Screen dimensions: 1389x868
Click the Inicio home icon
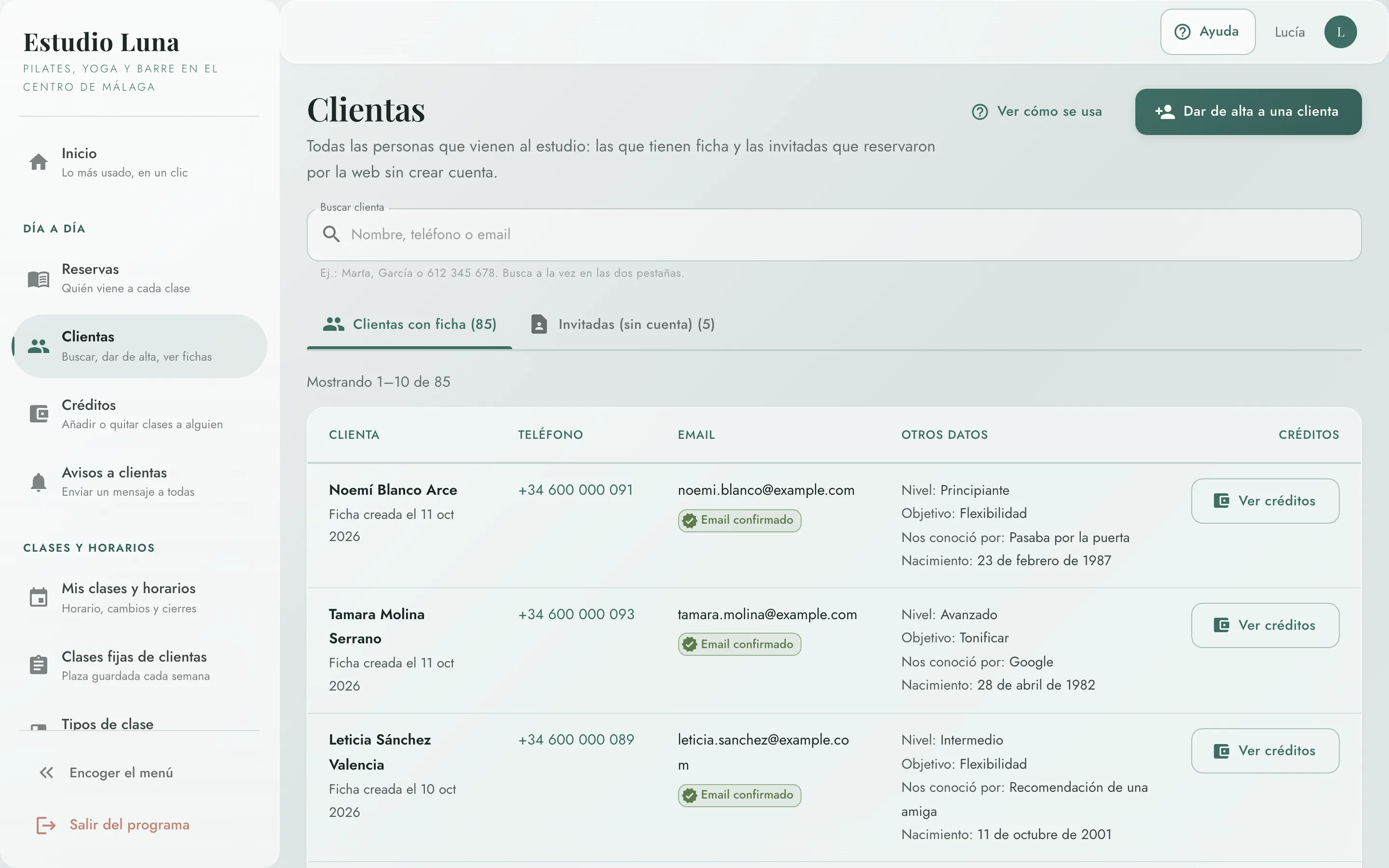39,163
